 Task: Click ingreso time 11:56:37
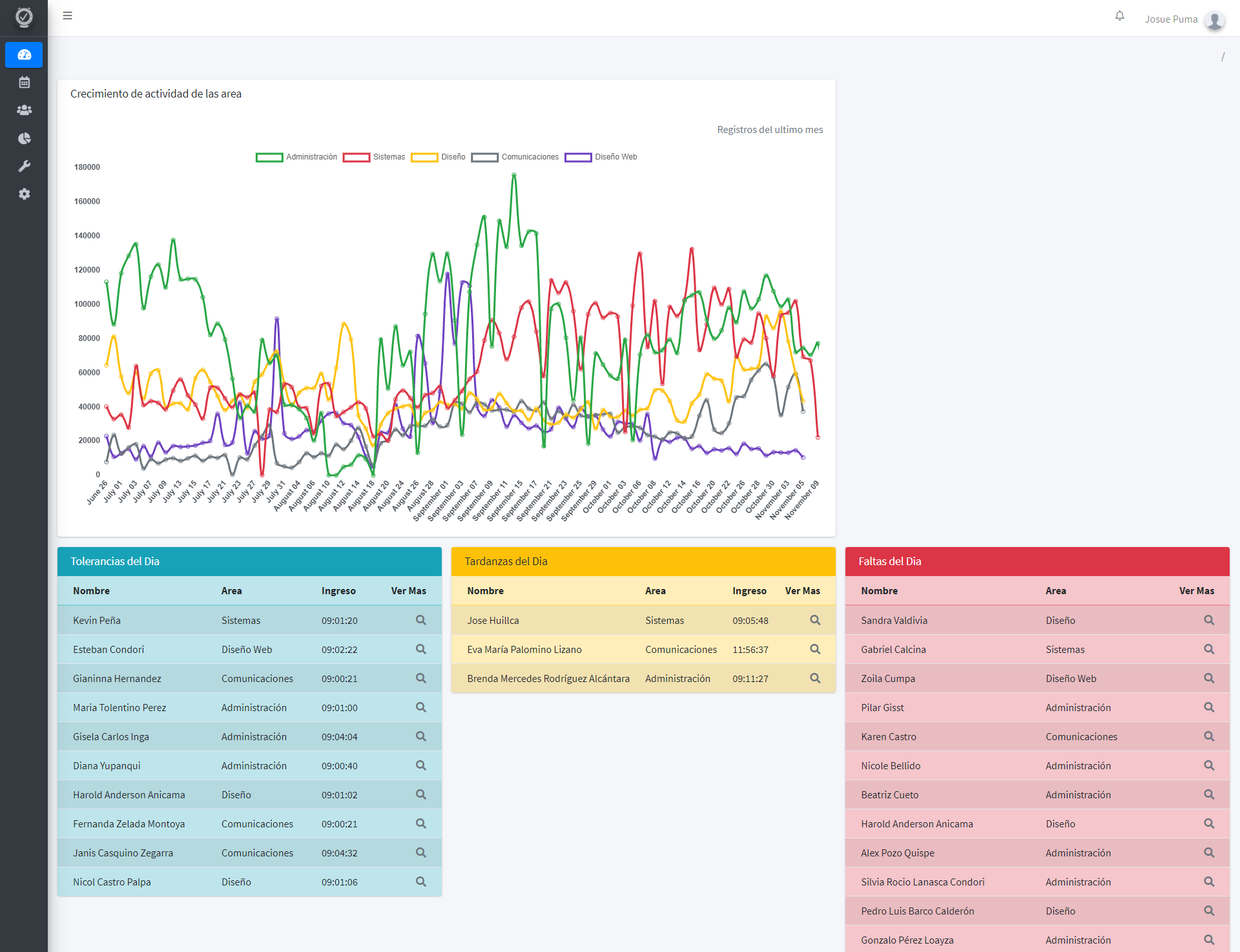(x=750, y=649)
